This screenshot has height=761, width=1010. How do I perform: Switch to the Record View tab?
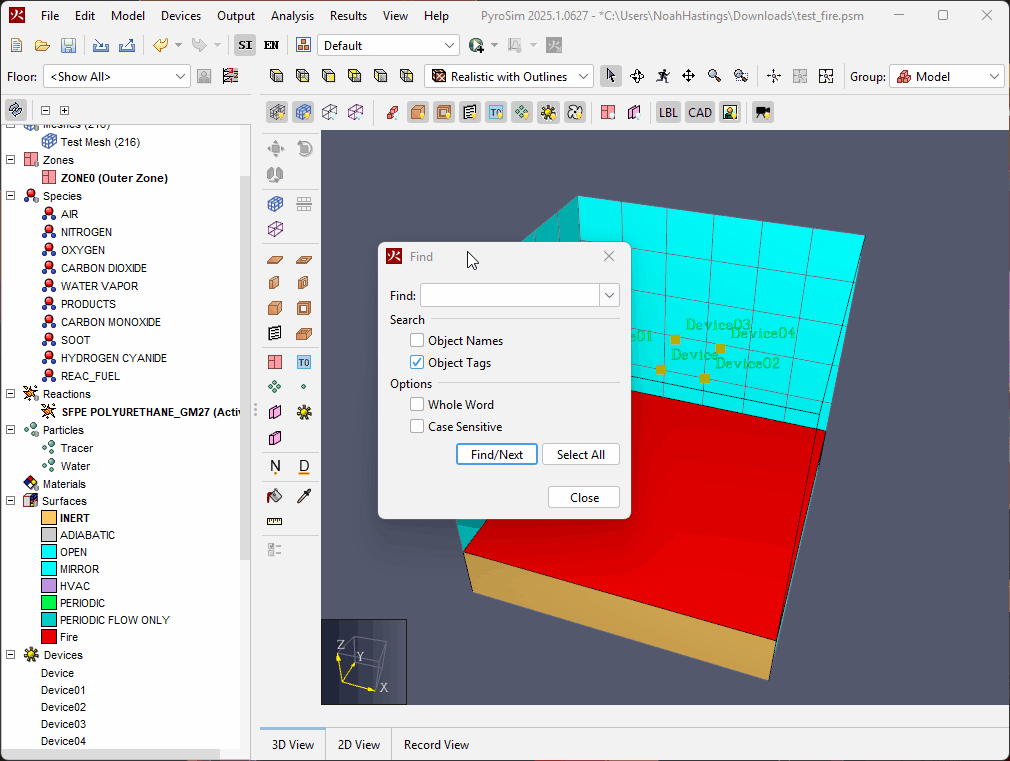[x=436, y=744]
